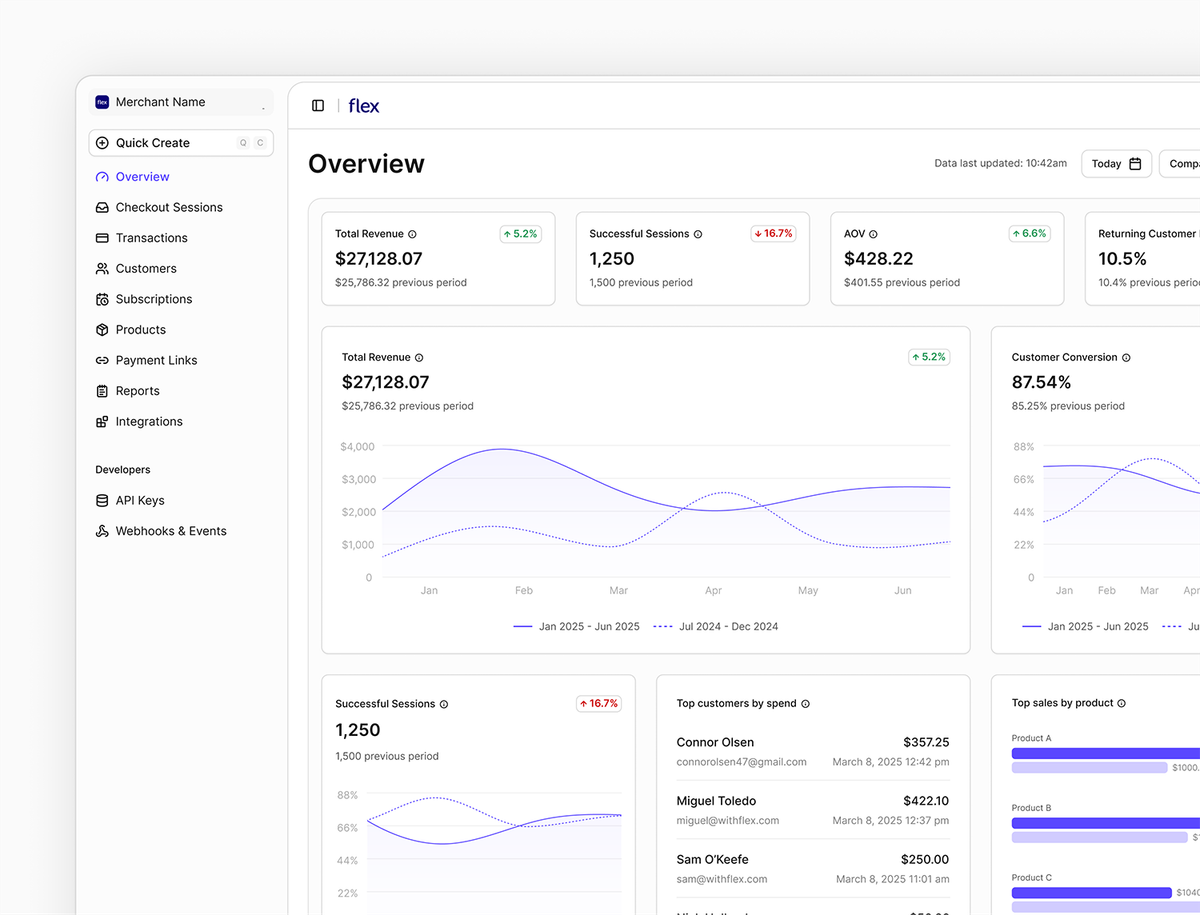Click info icon beside Customer Conversion
Screen dimensions: 1200x915
click(1126, 357)
